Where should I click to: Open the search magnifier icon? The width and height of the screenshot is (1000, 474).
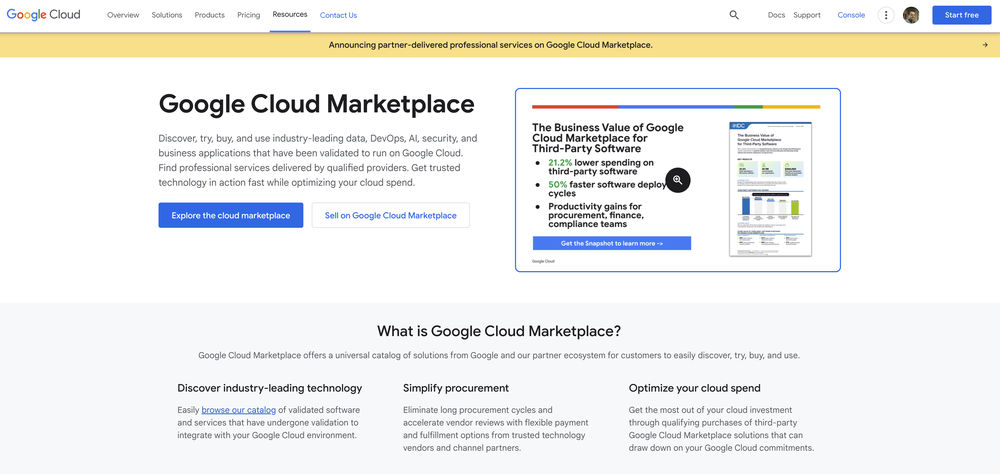click(x=734, y=15)
